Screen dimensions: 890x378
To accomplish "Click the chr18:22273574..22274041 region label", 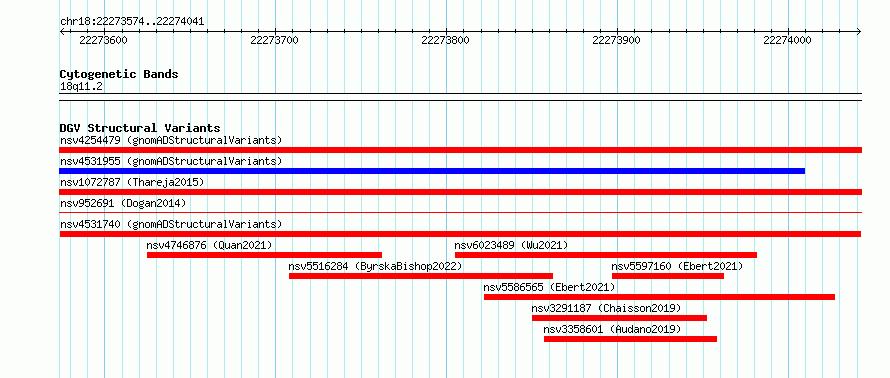I will click(132, 22).
